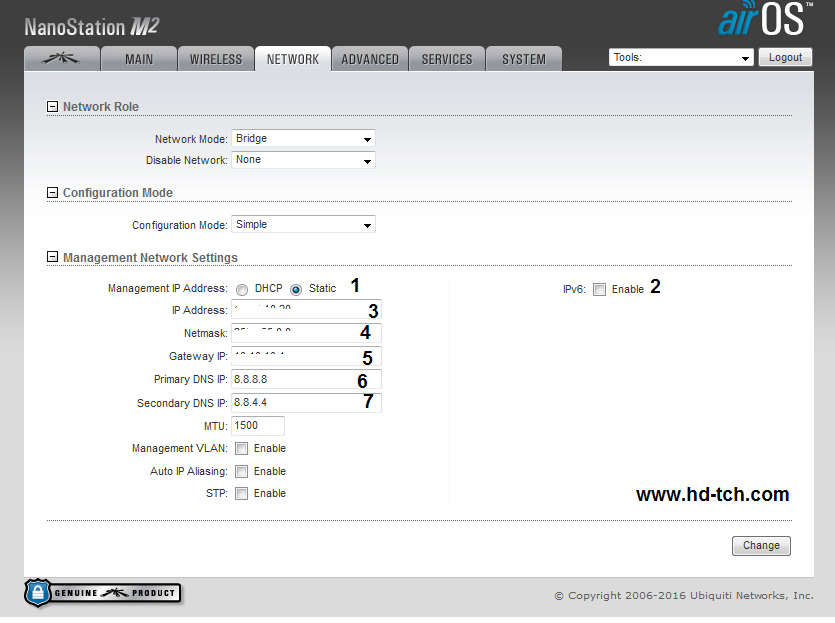
Task: Enable the Management VLAN checkbox
Action: tap(241, 449)
